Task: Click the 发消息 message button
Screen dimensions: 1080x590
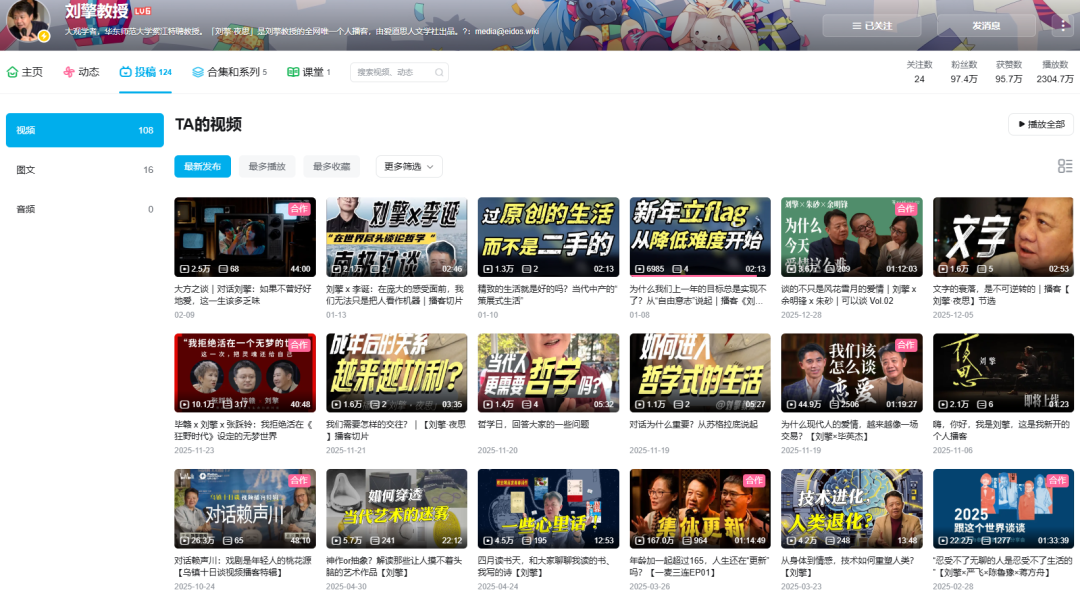Action: click(x=985, y=26)
